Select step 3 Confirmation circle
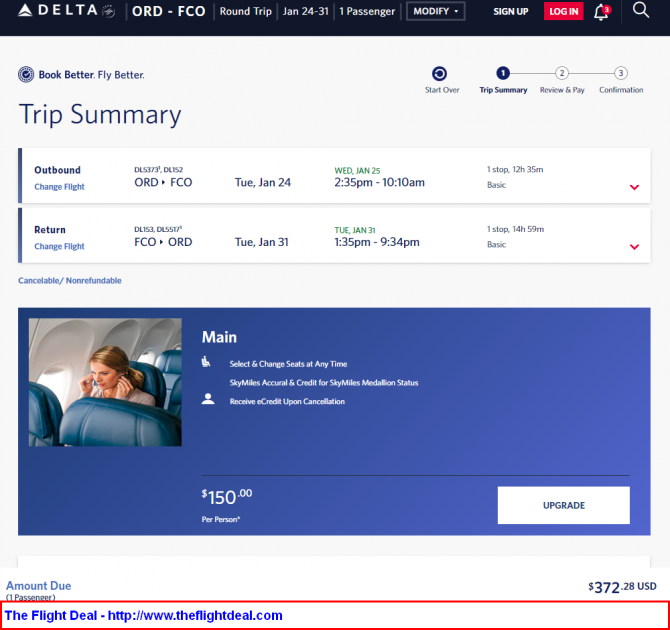Image resolution: width=670 pixels, height=630 pixels. 621,73
